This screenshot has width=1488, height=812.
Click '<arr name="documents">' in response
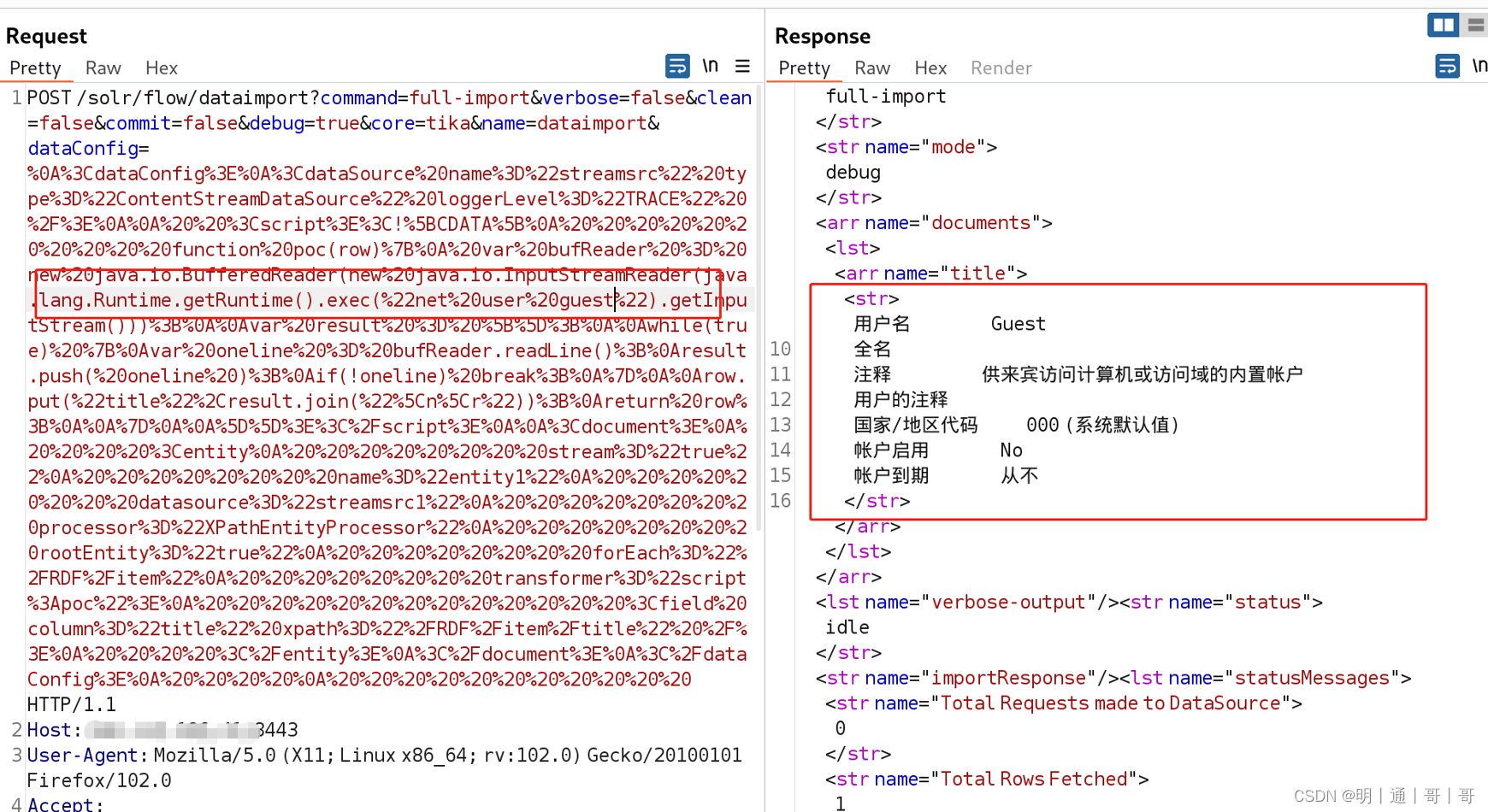point(934,222)
